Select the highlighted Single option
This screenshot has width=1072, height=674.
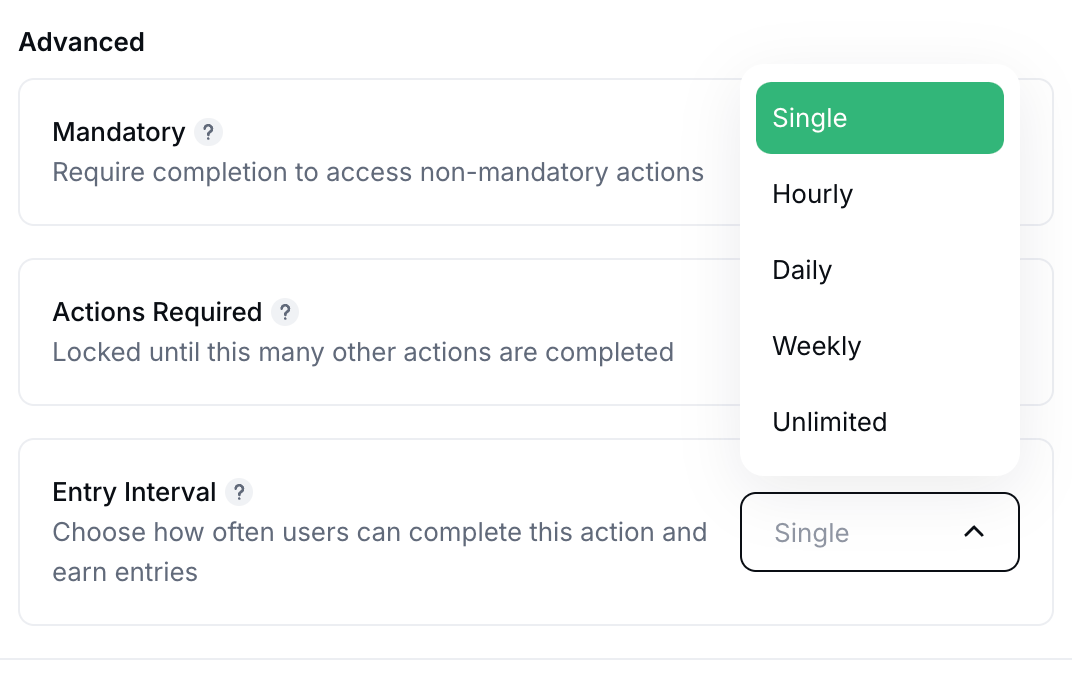point(879,118)
